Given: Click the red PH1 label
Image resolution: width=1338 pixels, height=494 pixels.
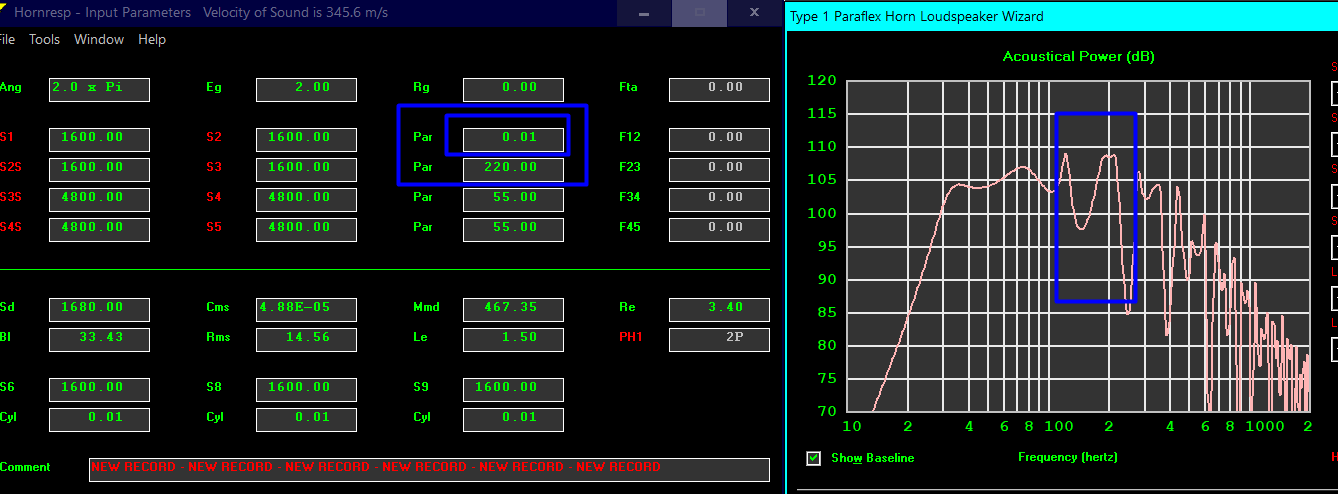Looking at the screenshot, I should pos(630,337).
